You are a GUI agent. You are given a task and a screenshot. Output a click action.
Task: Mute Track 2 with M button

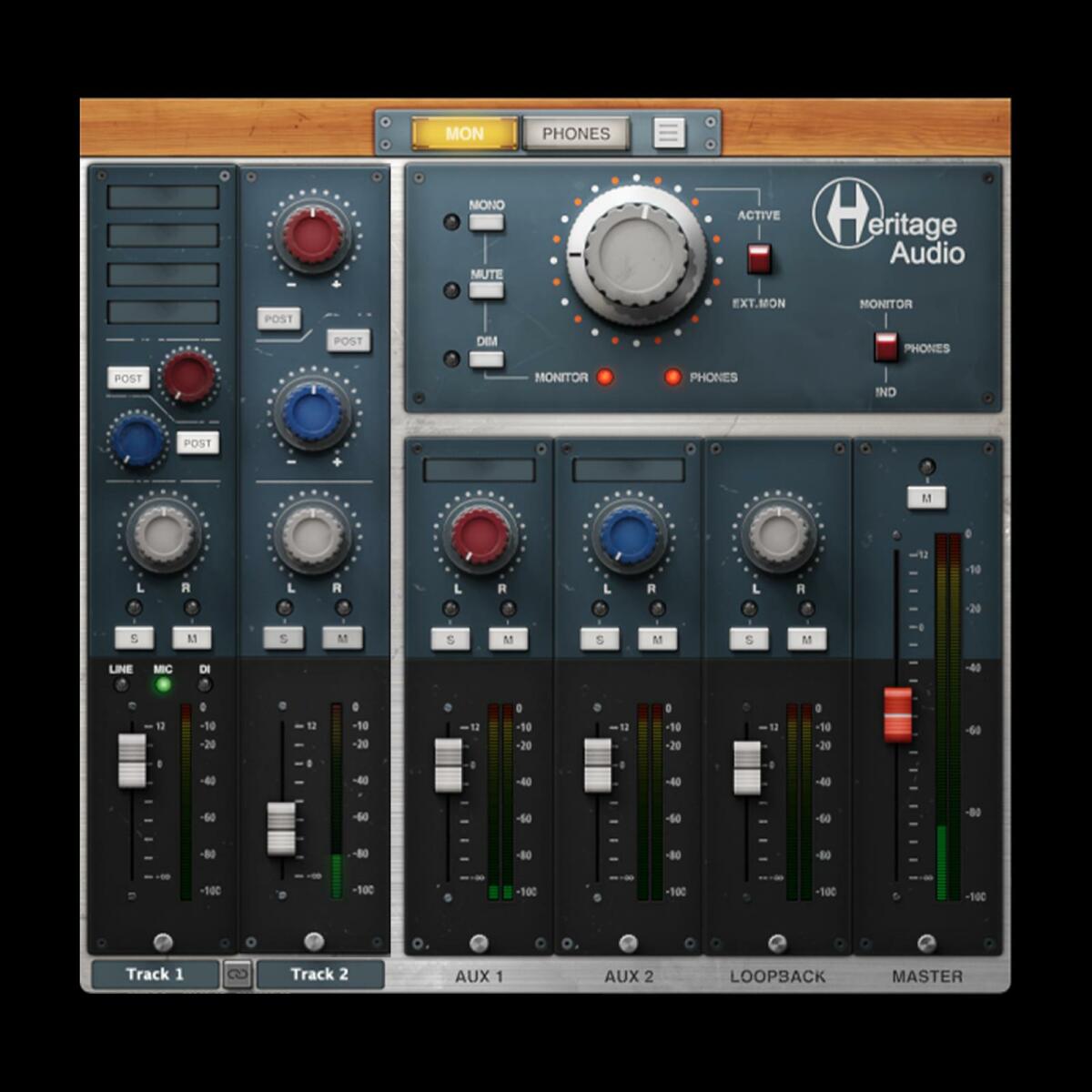pyautogui.click(x=342, y=638)
